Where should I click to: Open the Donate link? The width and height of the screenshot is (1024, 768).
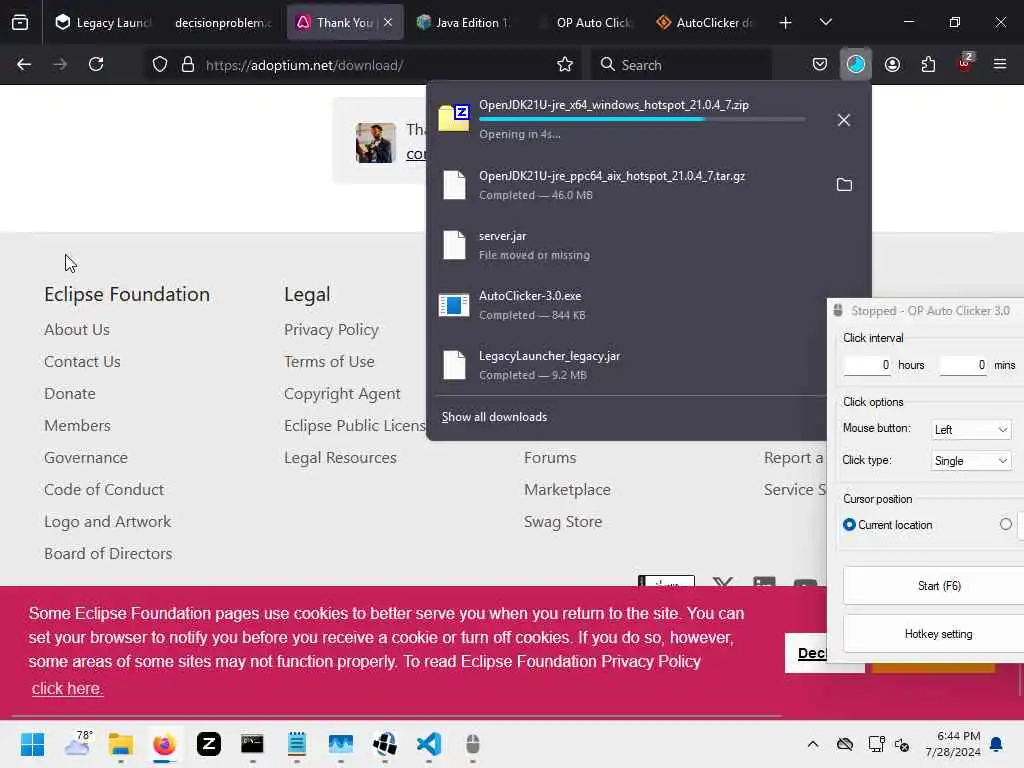[x=70, y=393]
